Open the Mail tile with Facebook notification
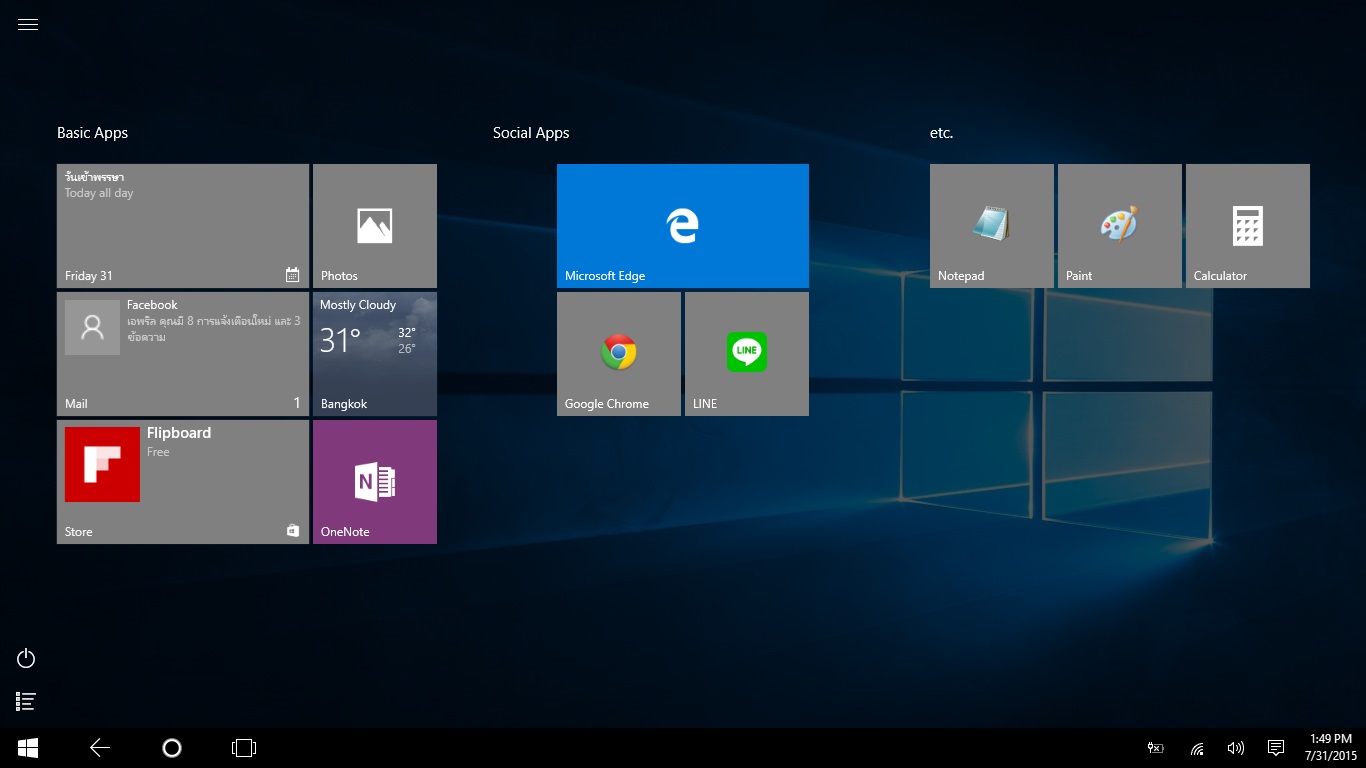 183,354
